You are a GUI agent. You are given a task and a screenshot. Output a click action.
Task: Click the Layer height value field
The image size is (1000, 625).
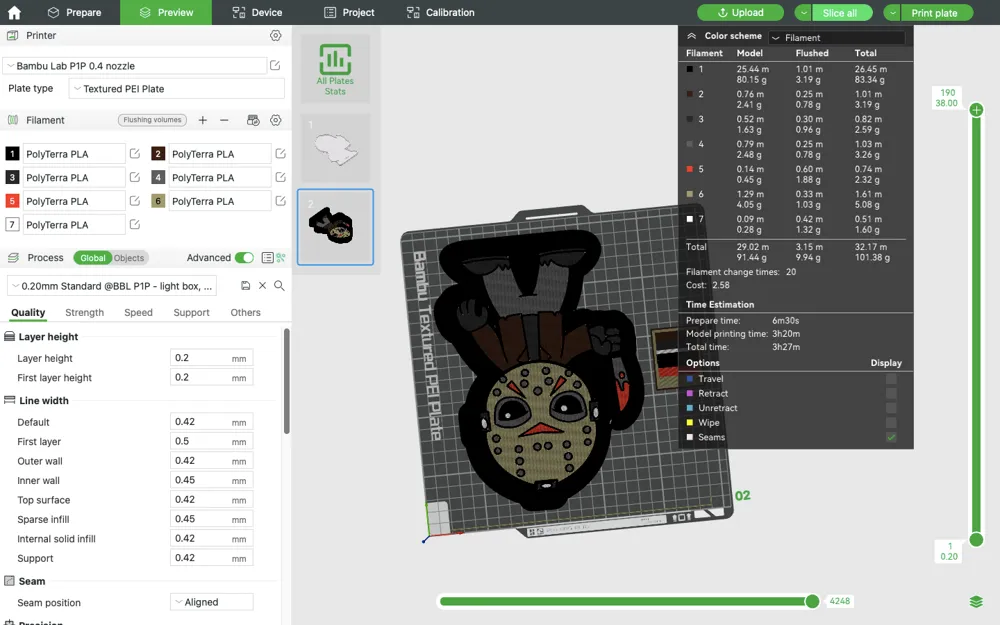tap(212, 358)
